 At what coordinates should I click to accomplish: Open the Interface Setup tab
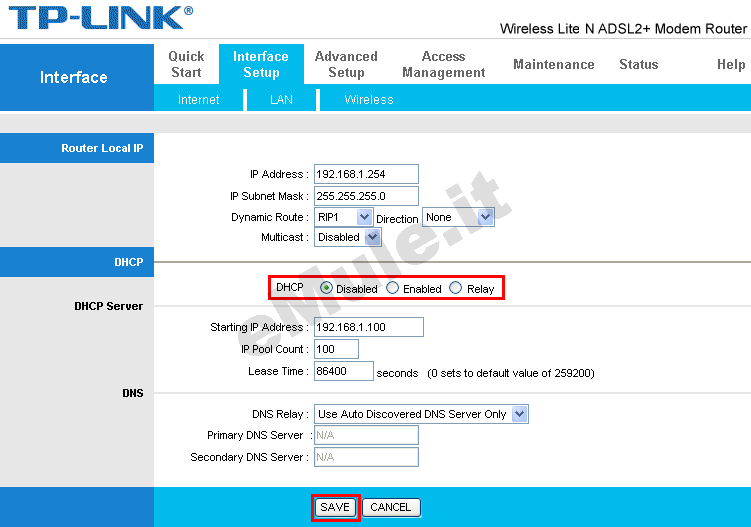coord(261,64)
